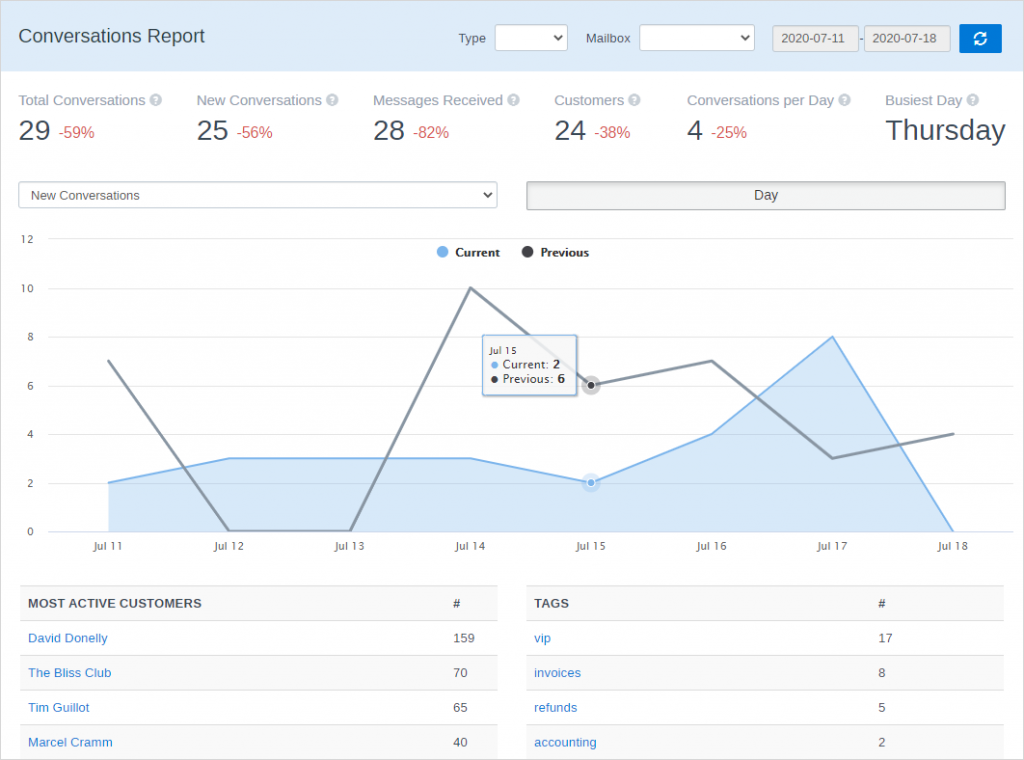
Task: Refresh the report with the blue refresh icon
Action: 980,38
